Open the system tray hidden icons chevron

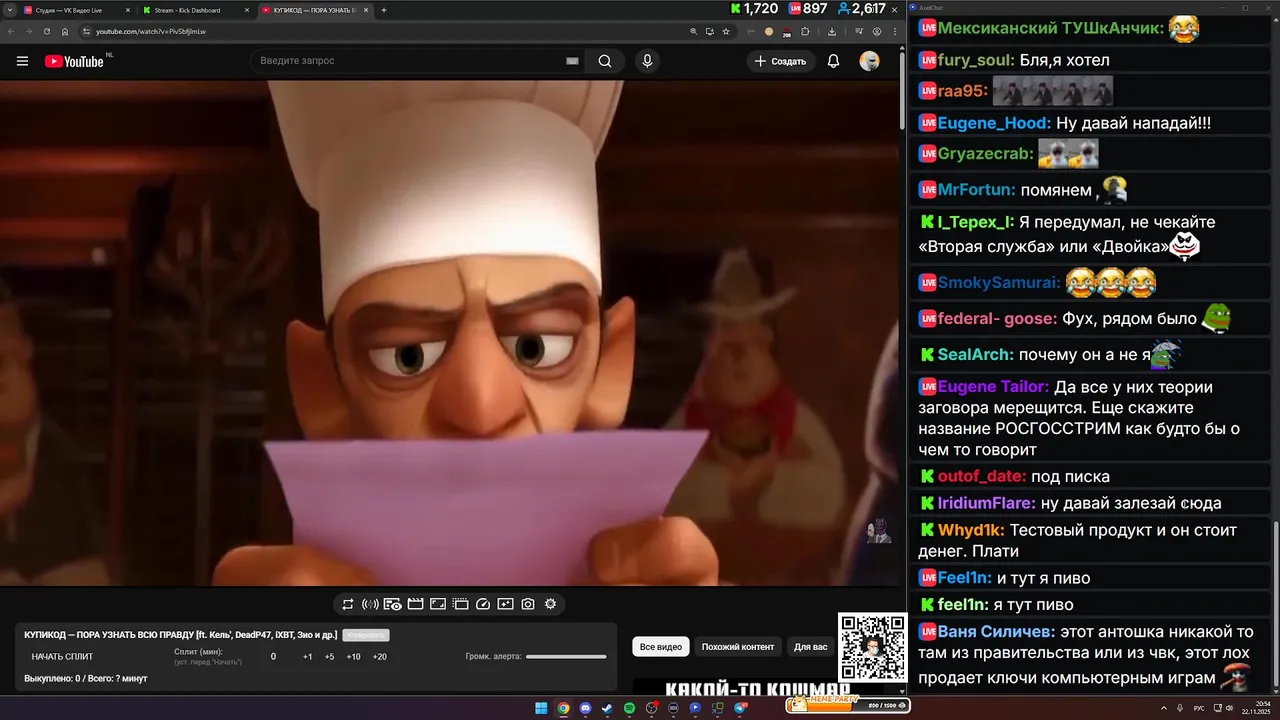tap(1164, 708)
